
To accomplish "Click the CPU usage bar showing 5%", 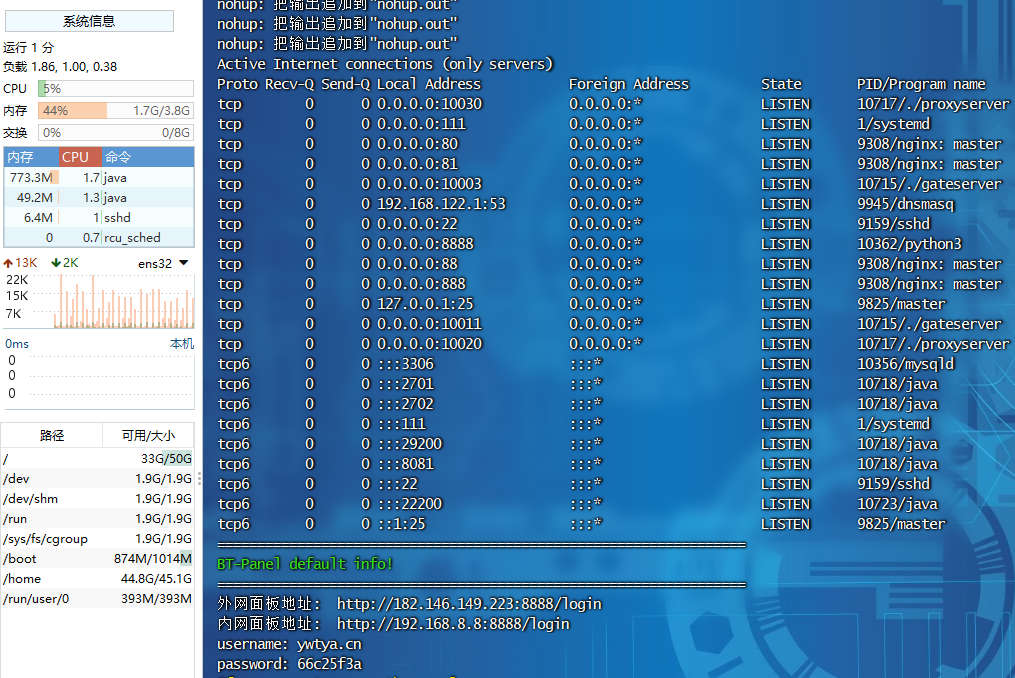I will [116, 89].
